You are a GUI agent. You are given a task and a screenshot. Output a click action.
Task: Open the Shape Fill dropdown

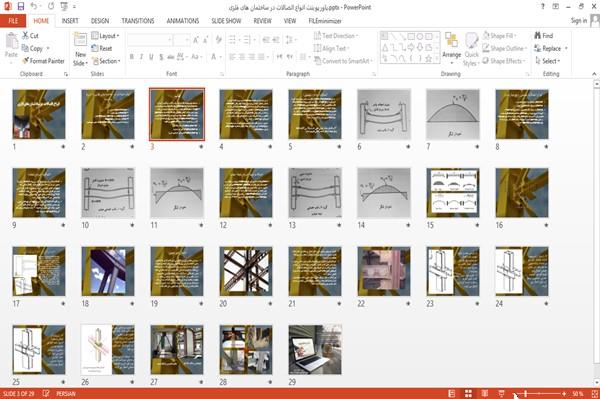tap(499, 36)
